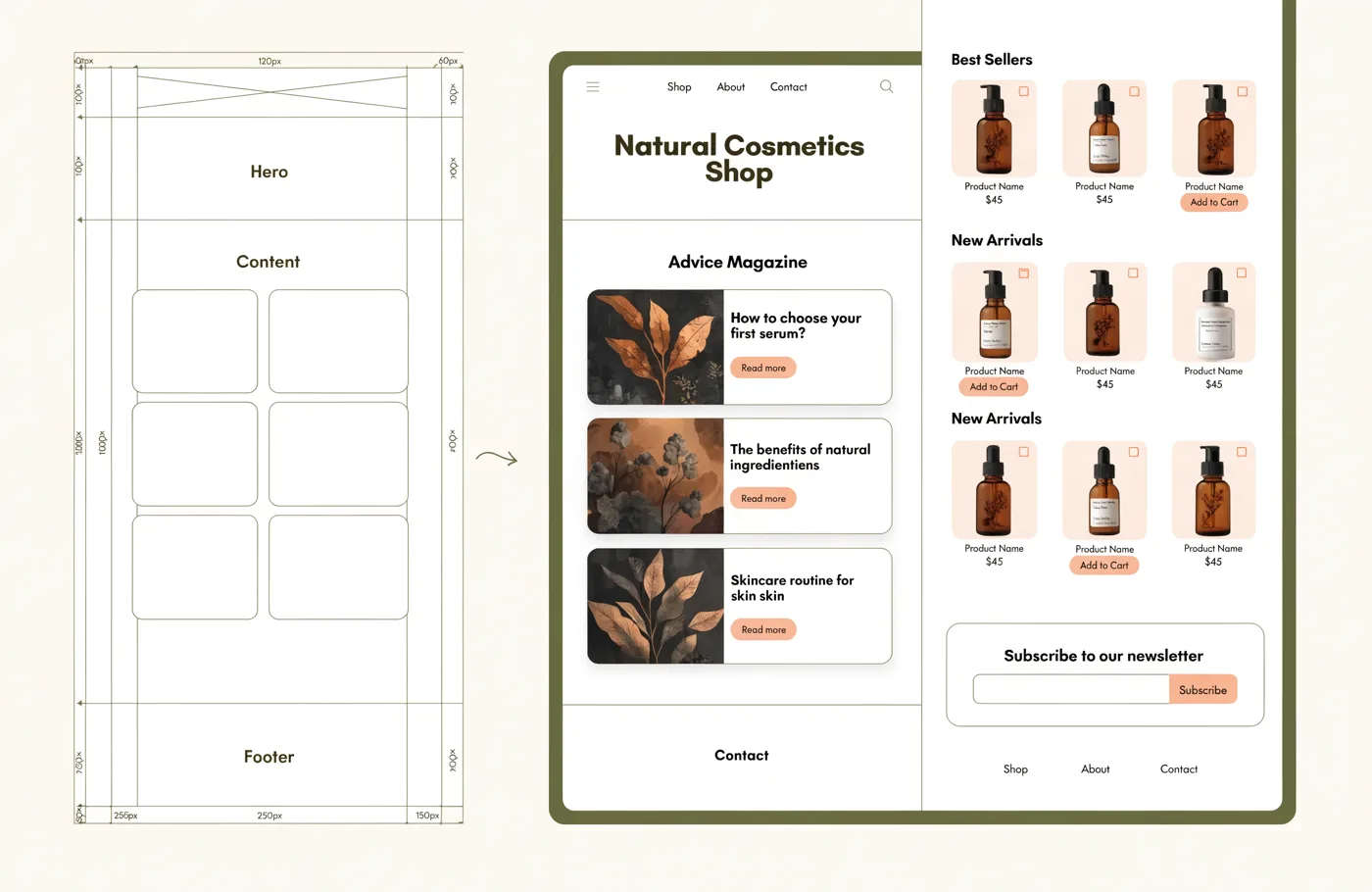Open the leaves image of the skincare routine article
Viewport: 1372px width, 892px height.
(656, 606)
